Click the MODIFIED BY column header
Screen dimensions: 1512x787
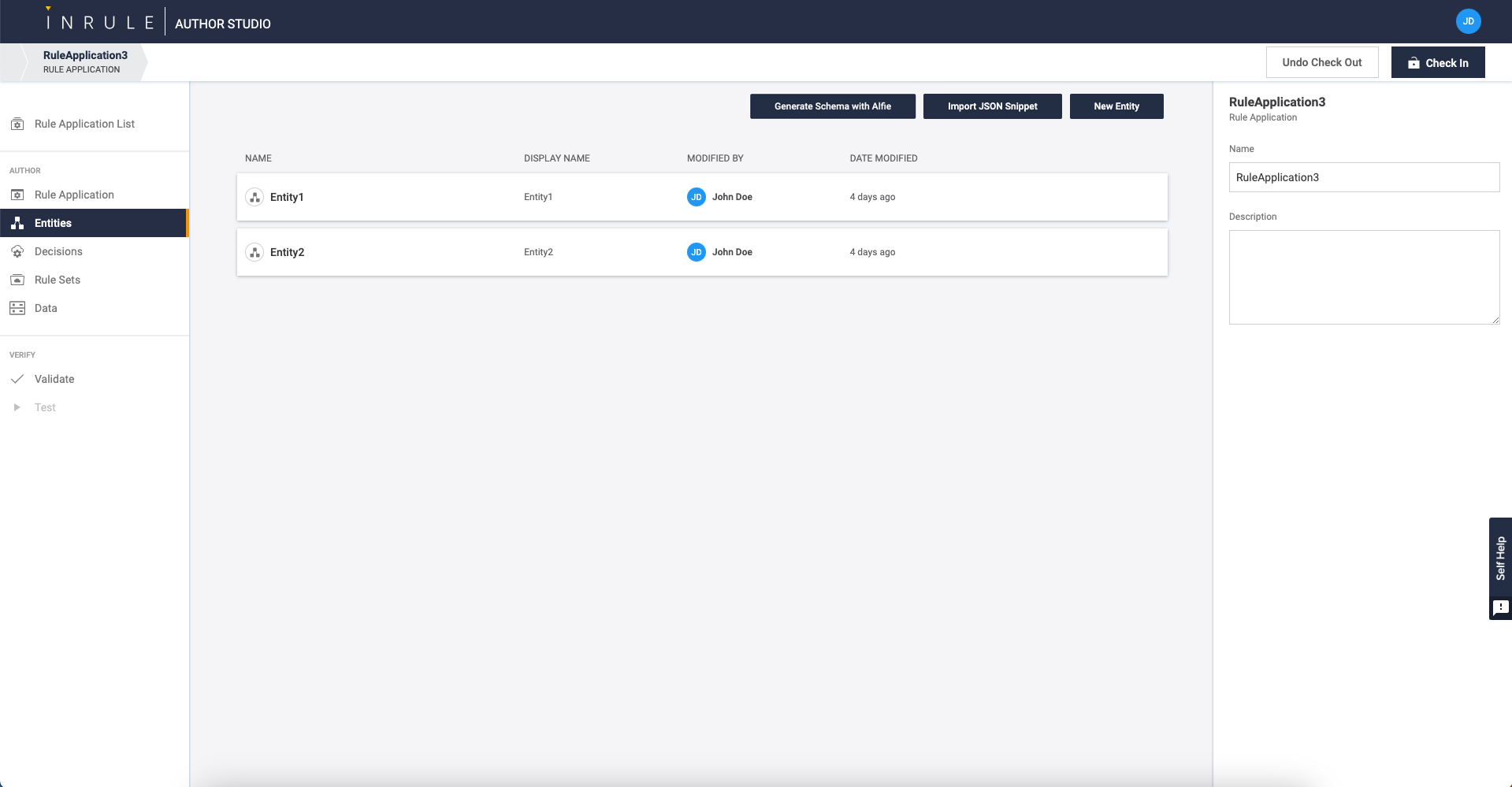coord(715,158)
